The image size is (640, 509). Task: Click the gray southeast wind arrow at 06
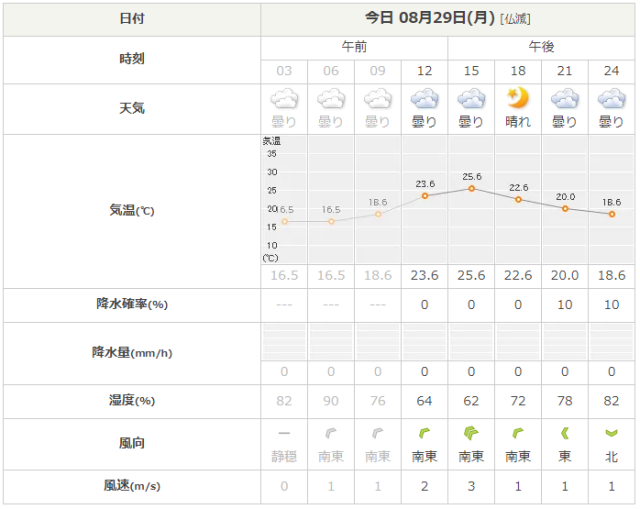[331, 433]
